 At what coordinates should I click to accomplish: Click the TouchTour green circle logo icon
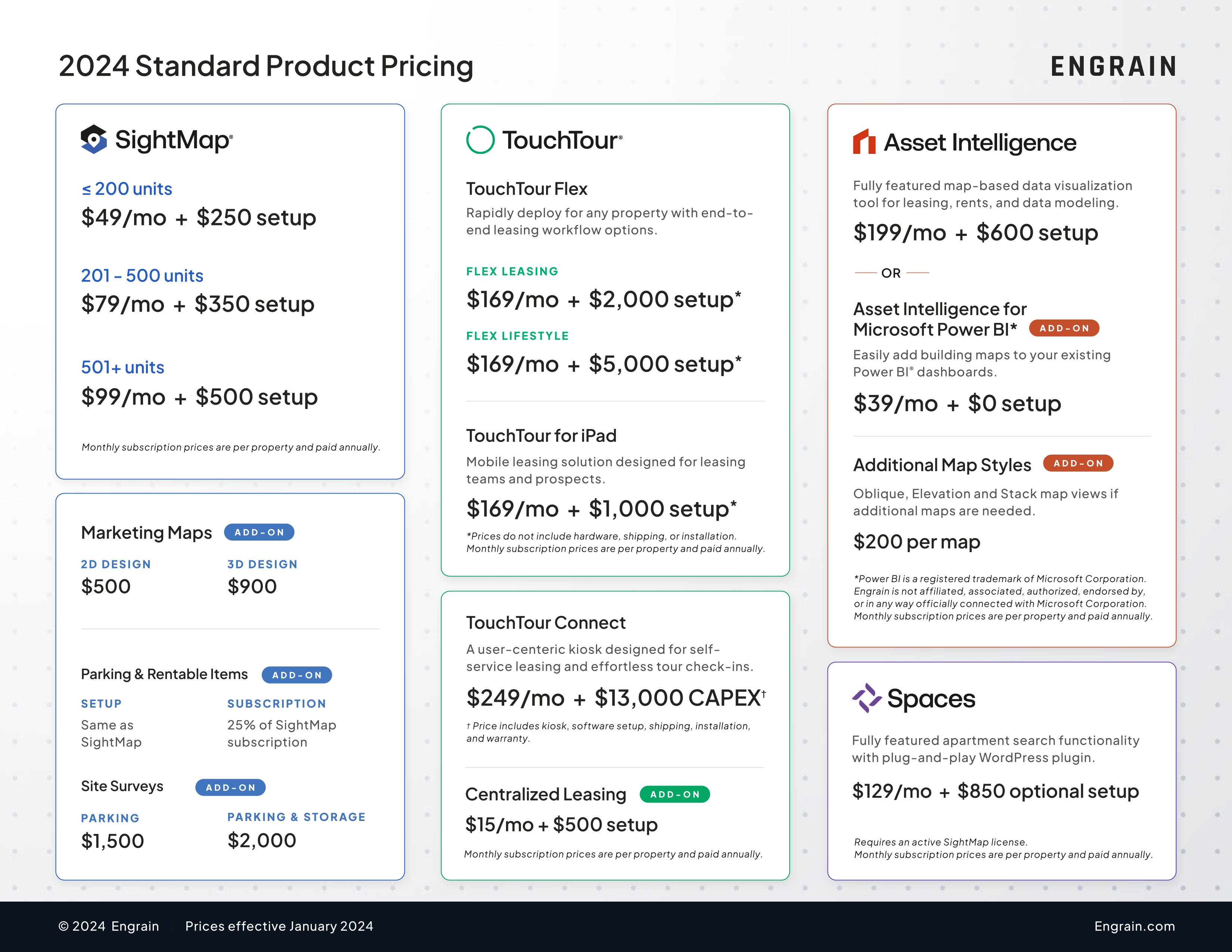[x=480, y=139]
